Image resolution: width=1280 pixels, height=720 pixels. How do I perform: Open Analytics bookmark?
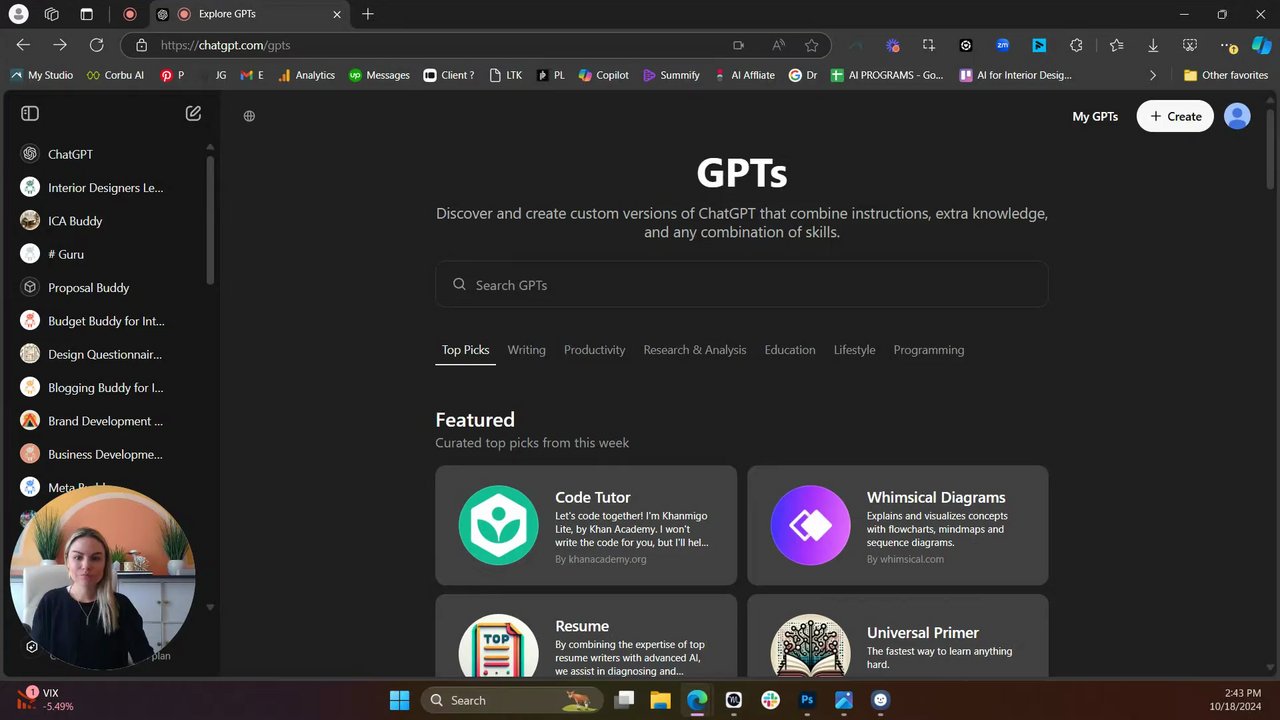pos(306,75)
